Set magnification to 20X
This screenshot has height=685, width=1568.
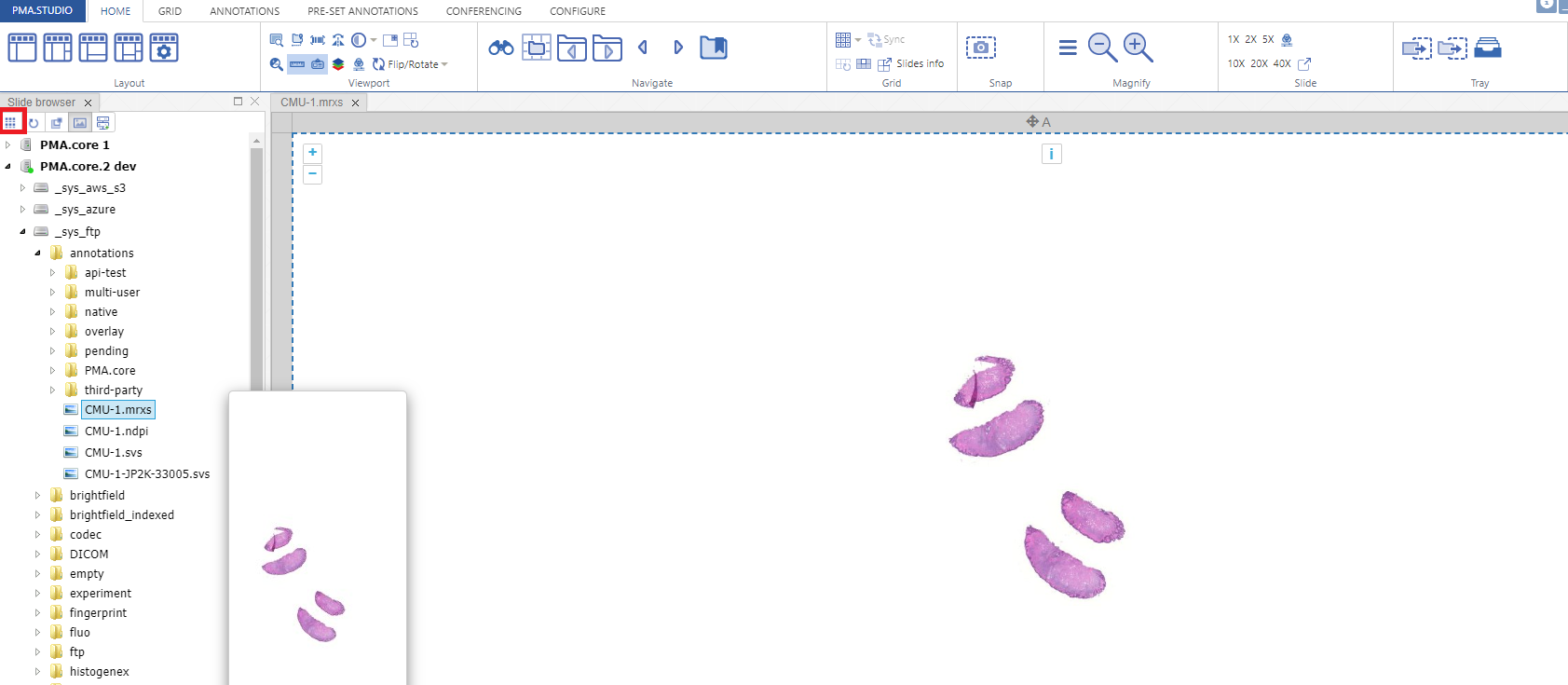[1259, 63]
